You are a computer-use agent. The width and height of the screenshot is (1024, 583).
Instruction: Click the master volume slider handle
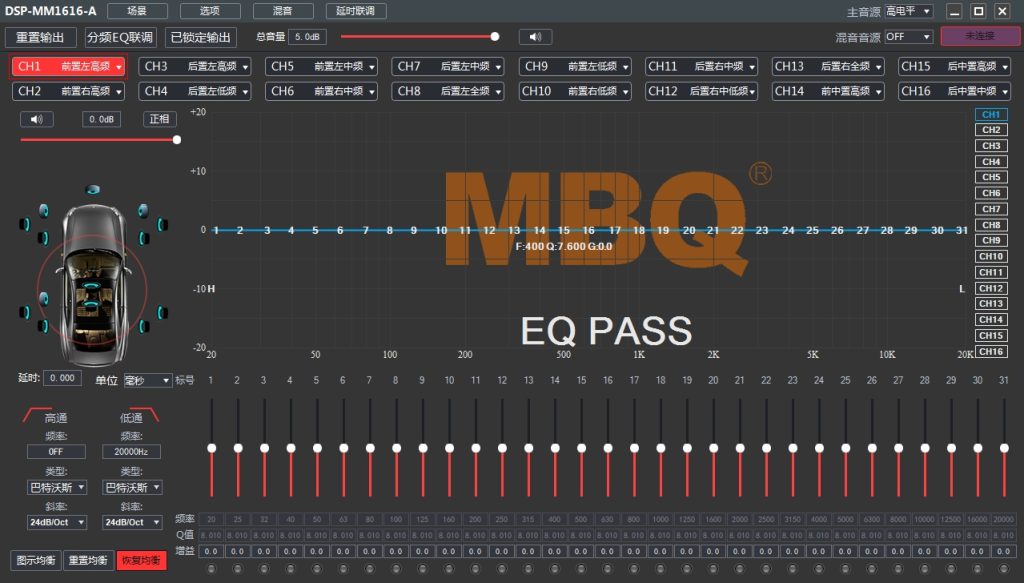pos(495,37)
